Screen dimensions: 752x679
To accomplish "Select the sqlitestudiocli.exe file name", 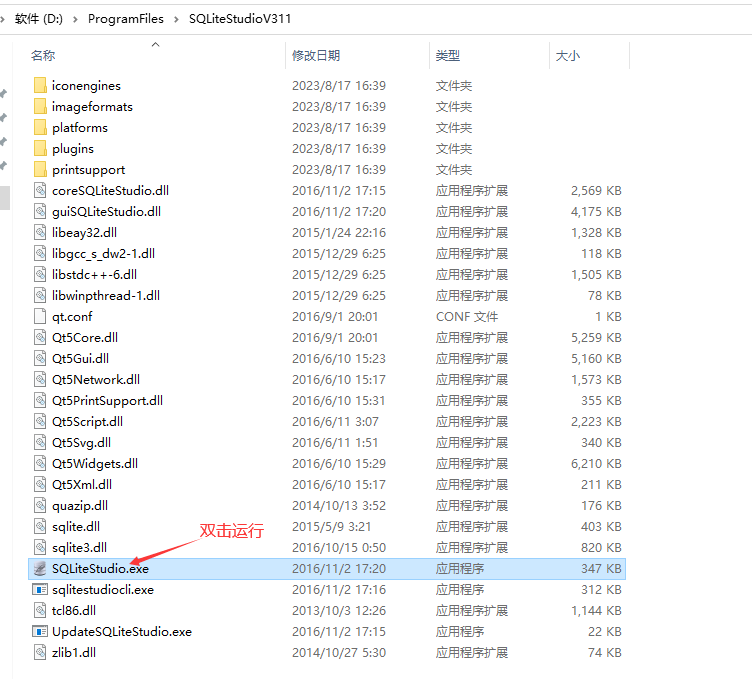I will [103, 590].
